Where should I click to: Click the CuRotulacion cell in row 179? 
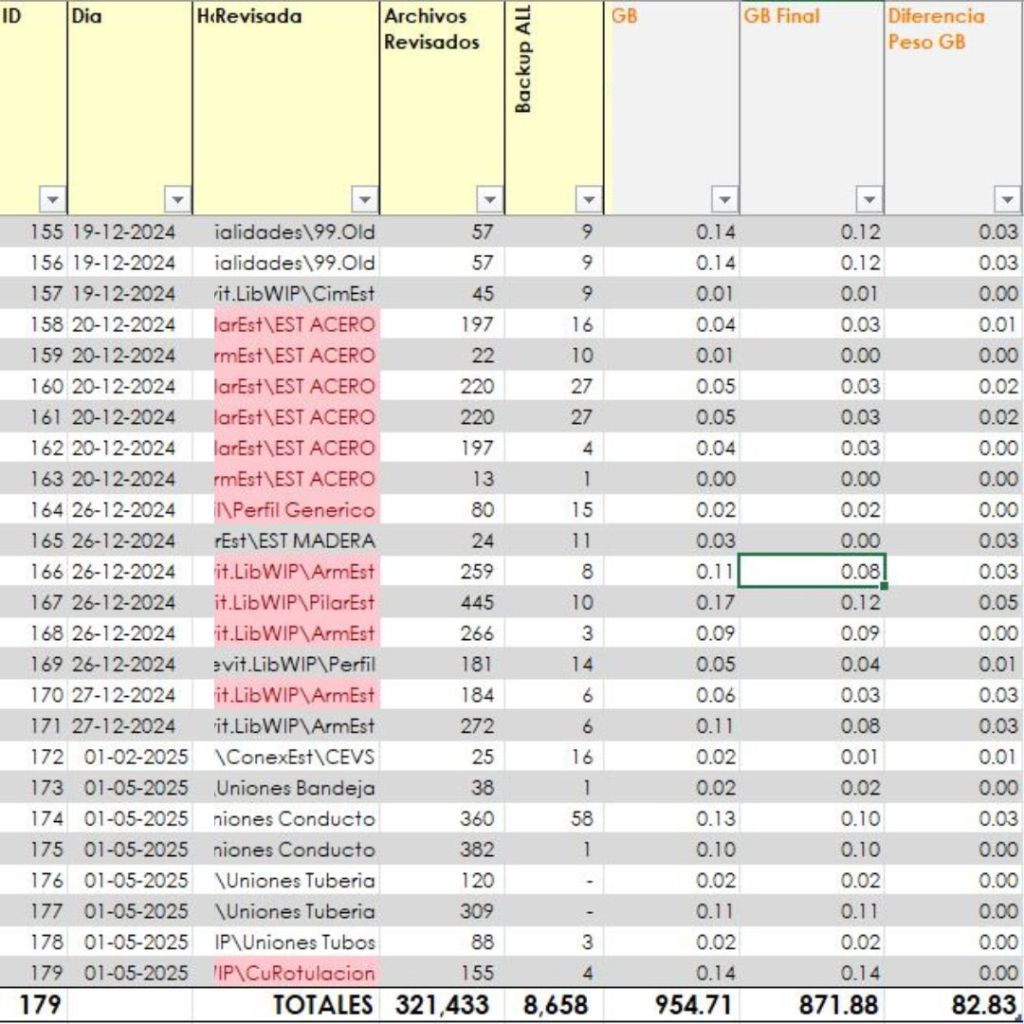pos(296,973)
